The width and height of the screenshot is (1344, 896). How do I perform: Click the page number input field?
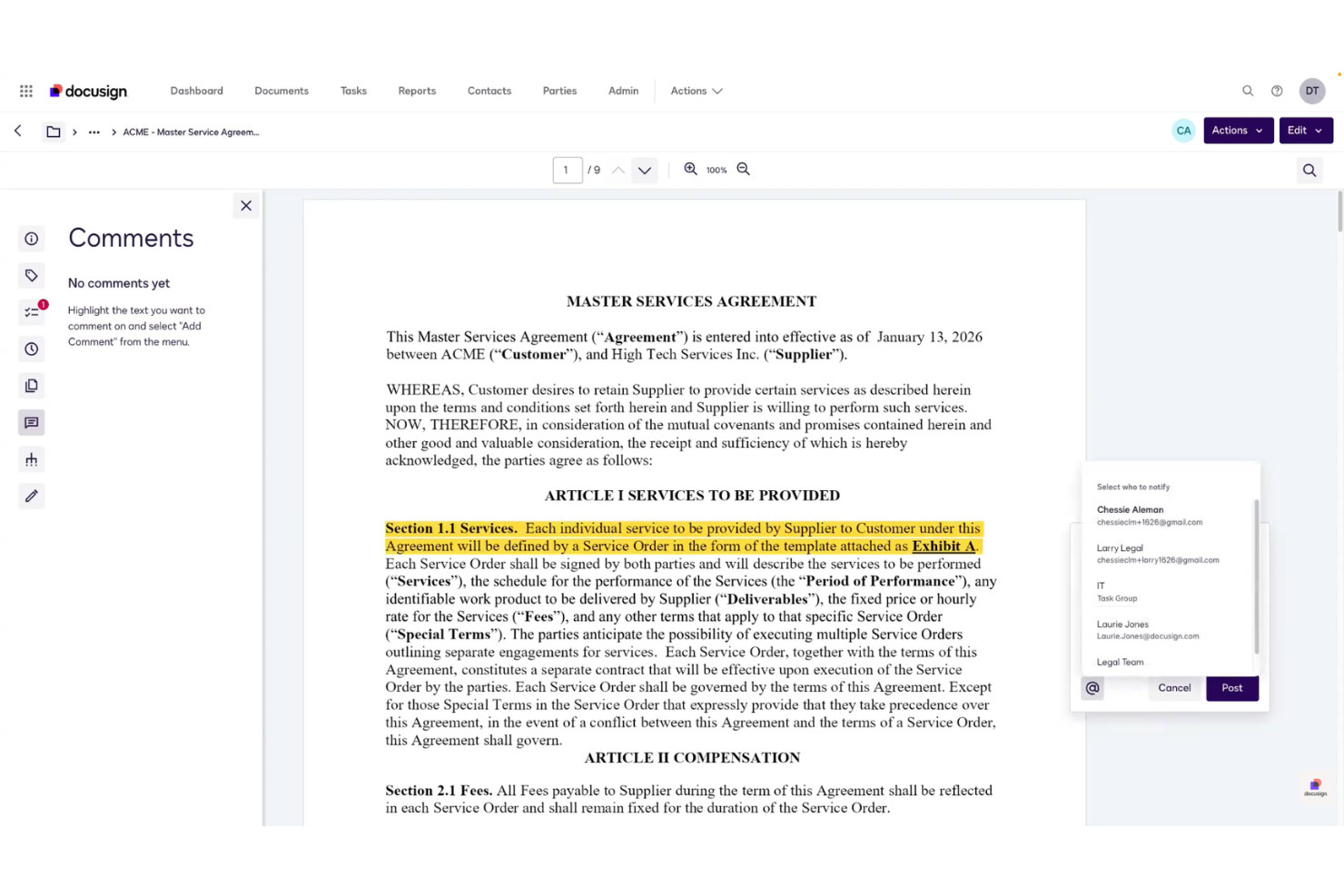pyautogui.click(x=568, y=170)
